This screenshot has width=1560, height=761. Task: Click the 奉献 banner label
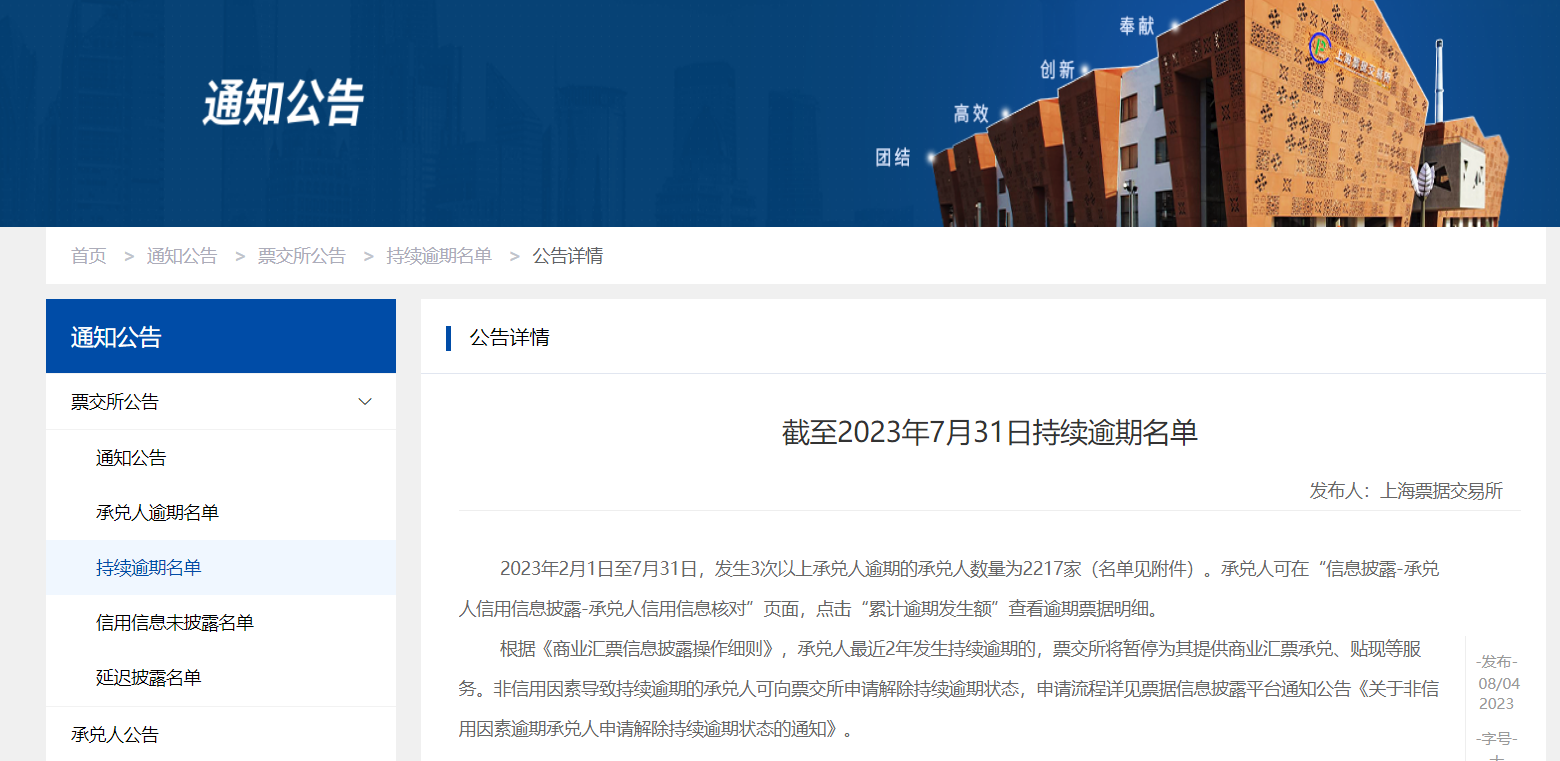point(1137,27)
